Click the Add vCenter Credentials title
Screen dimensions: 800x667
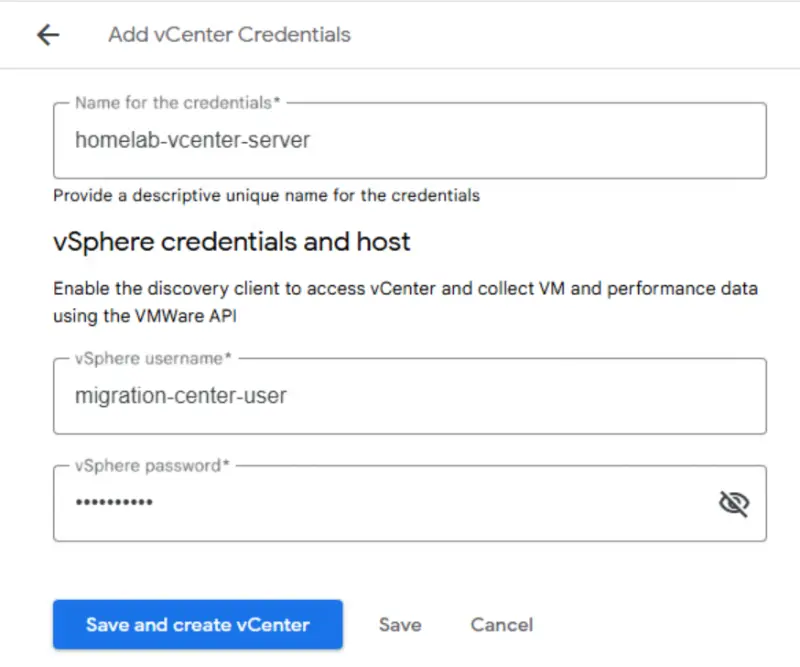[228, 34]
